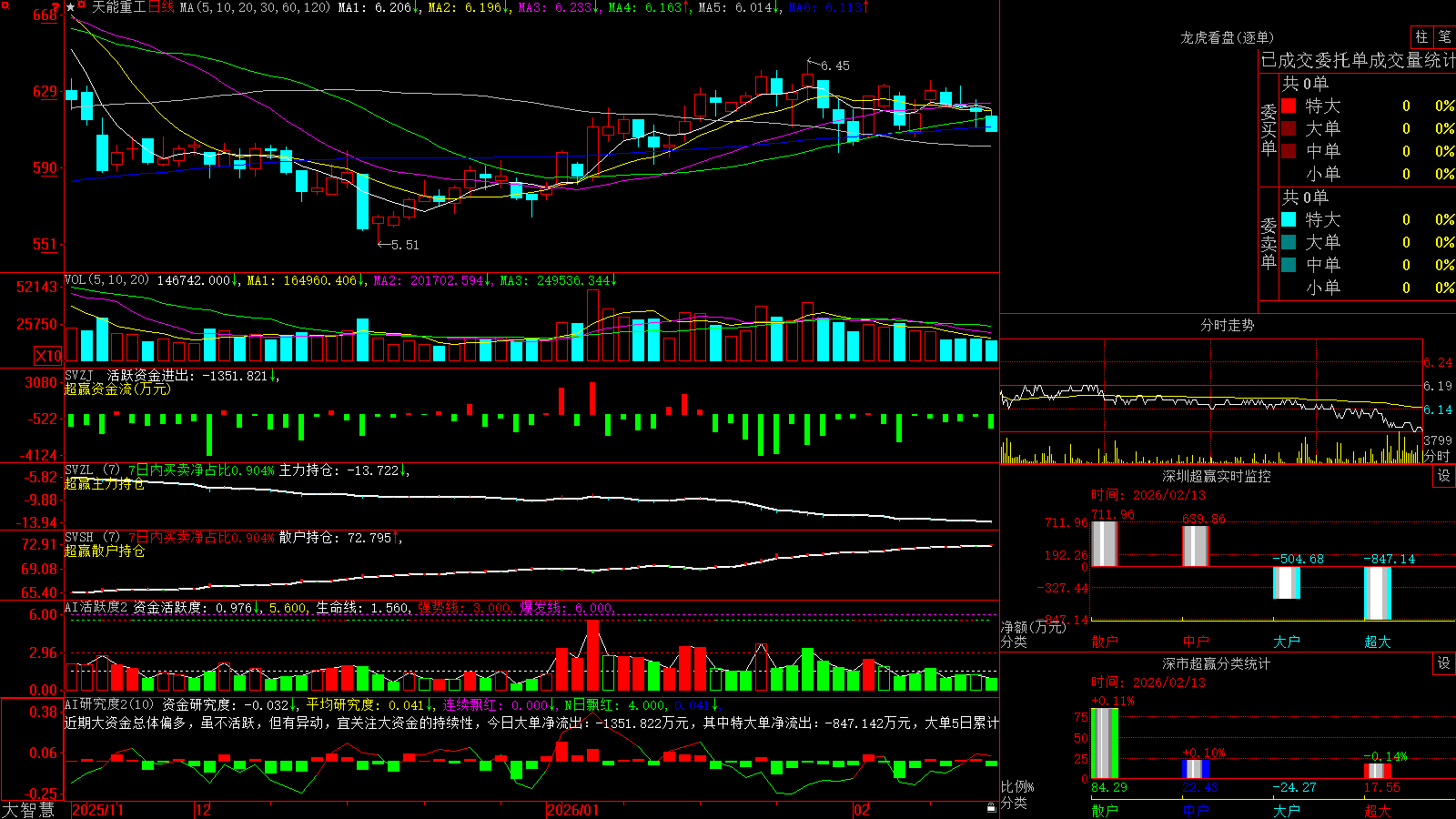The height and width of the screenshot is (819, 1456).
Task: Click the 委卖单 vertical section label
Action: pos(1269,243)
